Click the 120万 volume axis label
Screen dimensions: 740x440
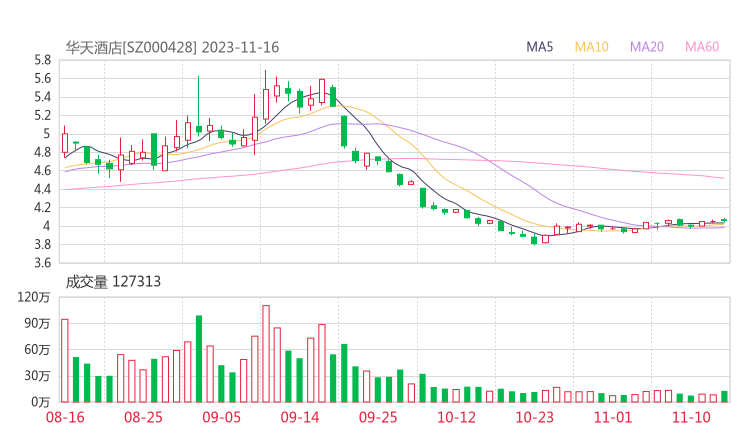point(34,297)
